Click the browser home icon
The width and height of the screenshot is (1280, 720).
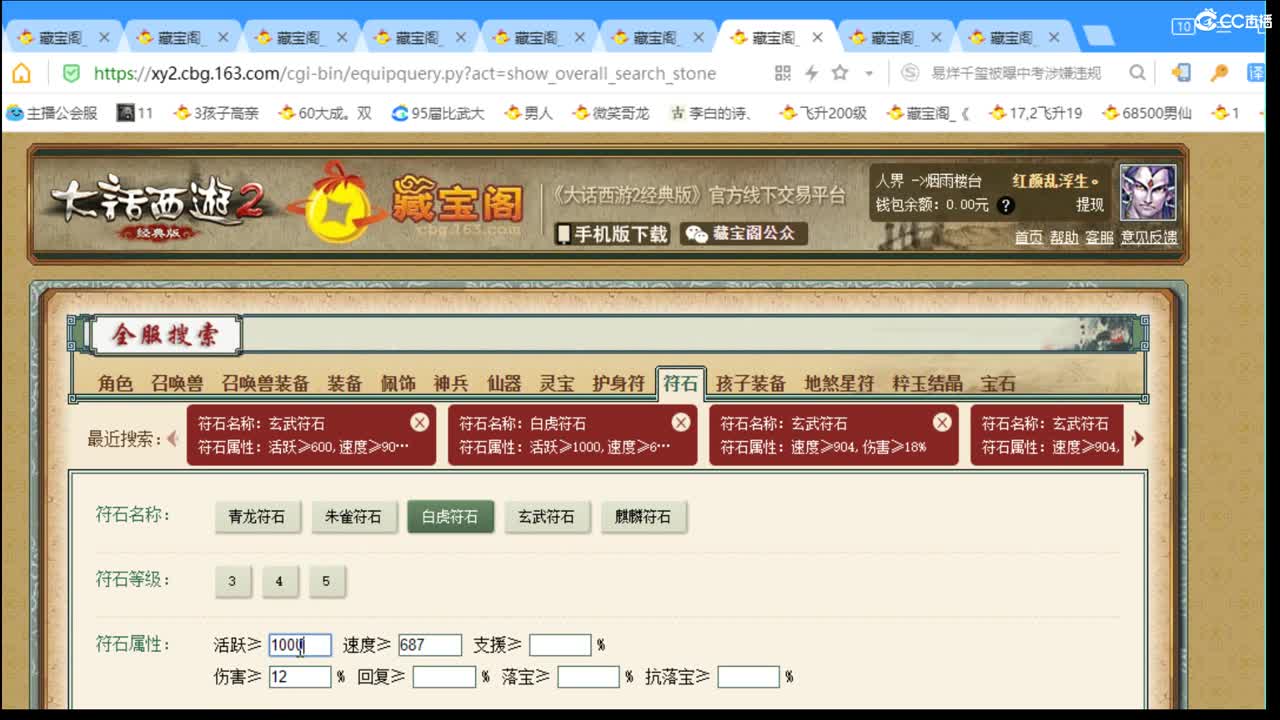[x=21, y=73]
